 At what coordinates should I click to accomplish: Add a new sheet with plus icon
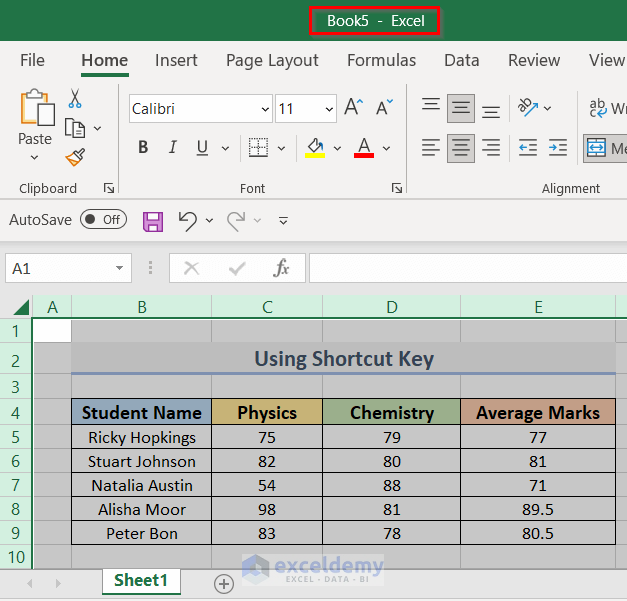[x=224, y=583]
